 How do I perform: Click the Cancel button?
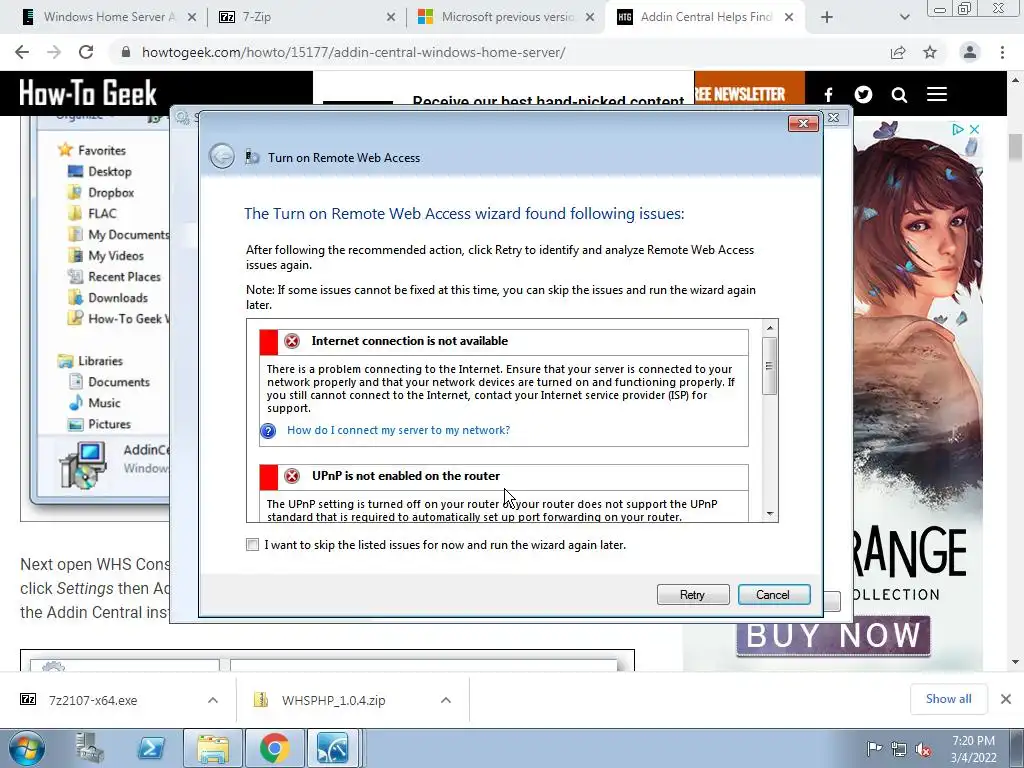click(774, 594)
